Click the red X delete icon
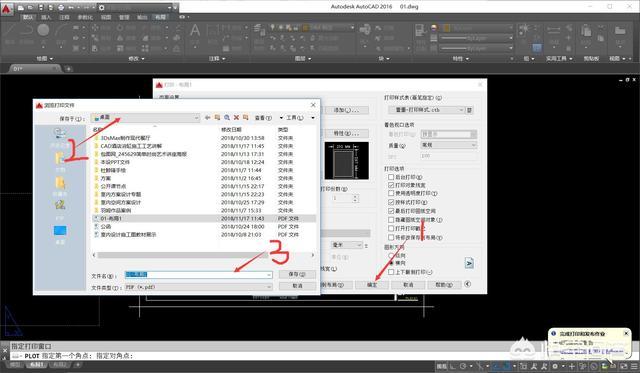640x373 pixels. [x=236, y=118]
